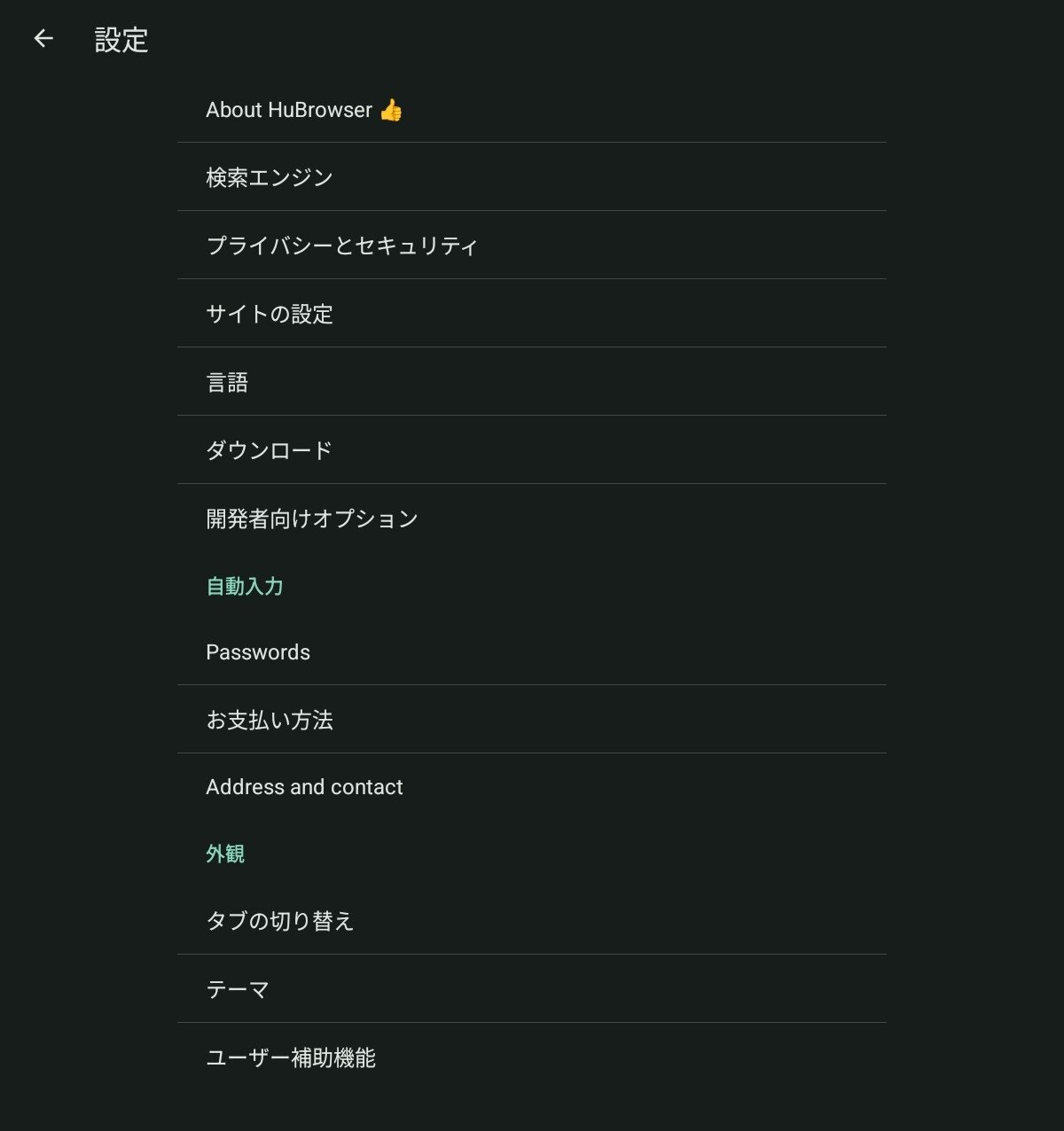
Task: Click the thumbs-up emoji beside About HuBrowser
Action: click(391, 110)
